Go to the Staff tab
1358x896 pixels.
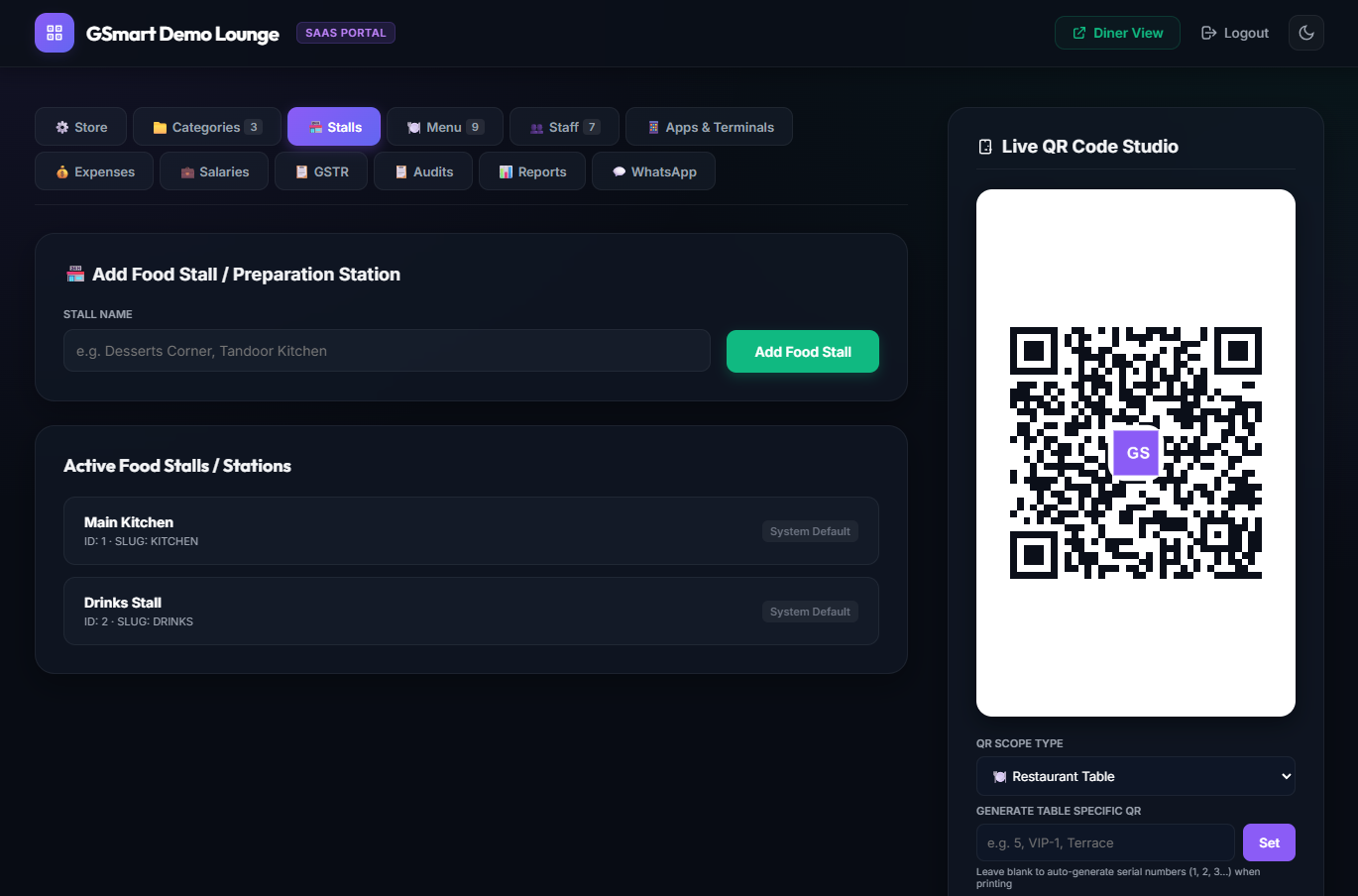[x=564, y=127]
